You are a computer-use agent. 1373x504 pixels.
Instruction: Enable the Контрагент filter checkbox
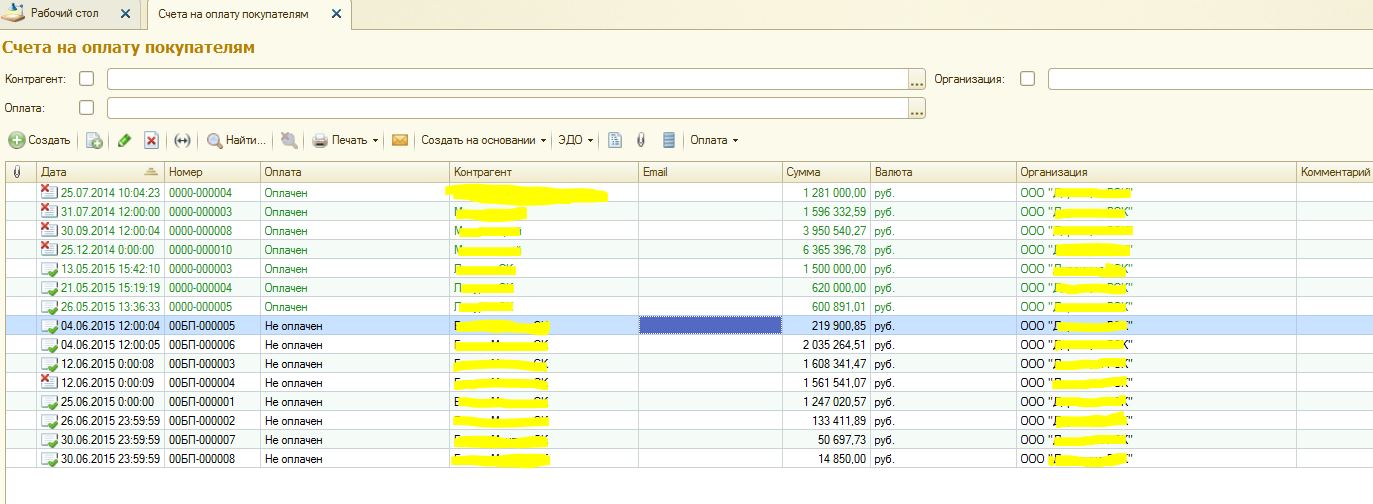(x=87, y=78)
